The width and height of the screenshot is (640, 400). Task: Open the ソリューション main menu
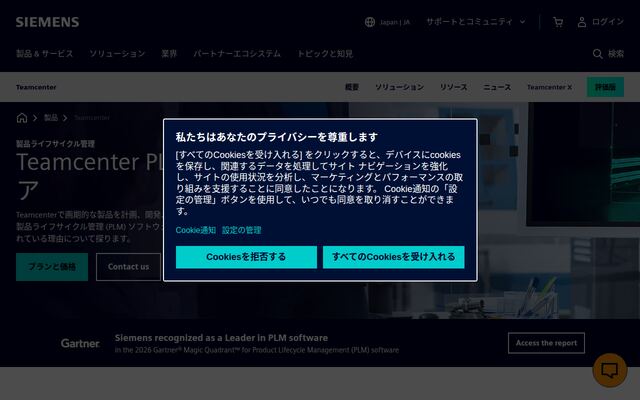pos(117,54)
